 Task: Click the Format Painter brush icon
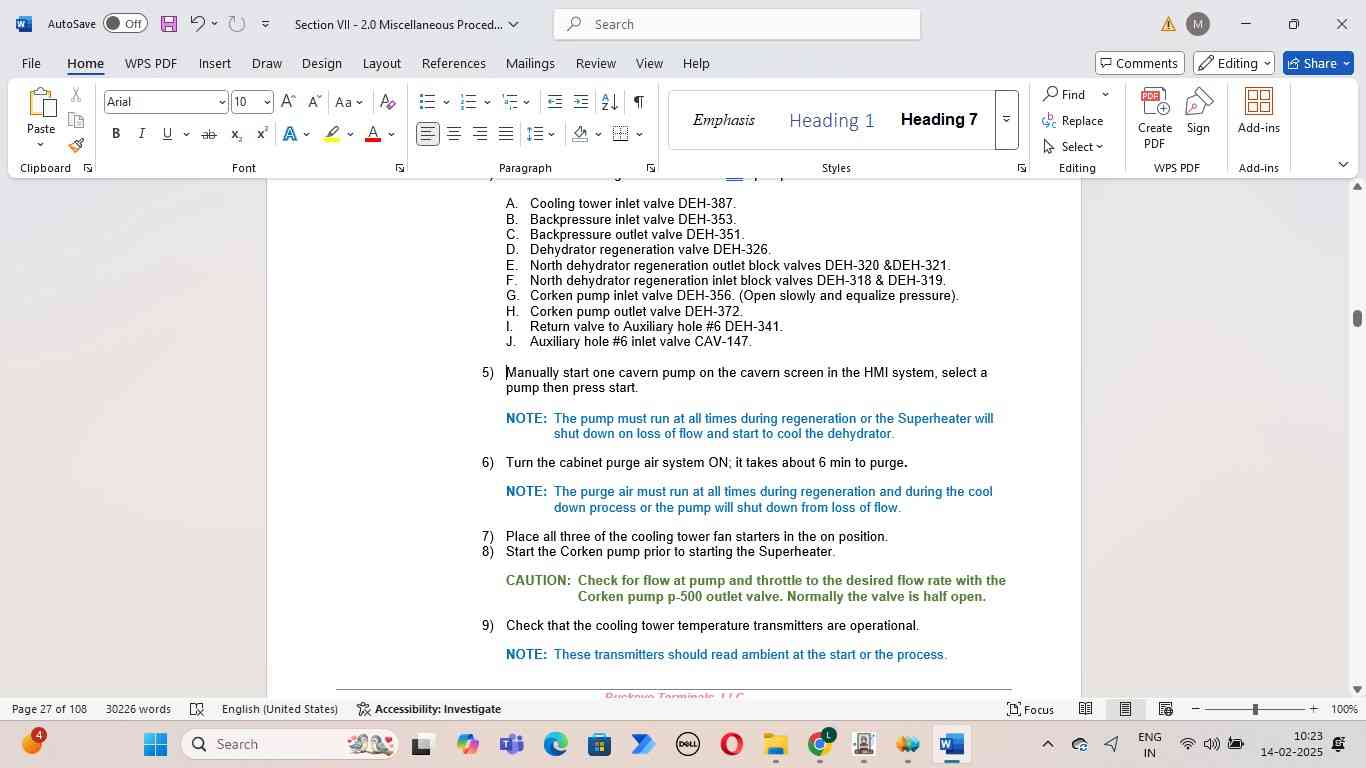tap(76, 145)
